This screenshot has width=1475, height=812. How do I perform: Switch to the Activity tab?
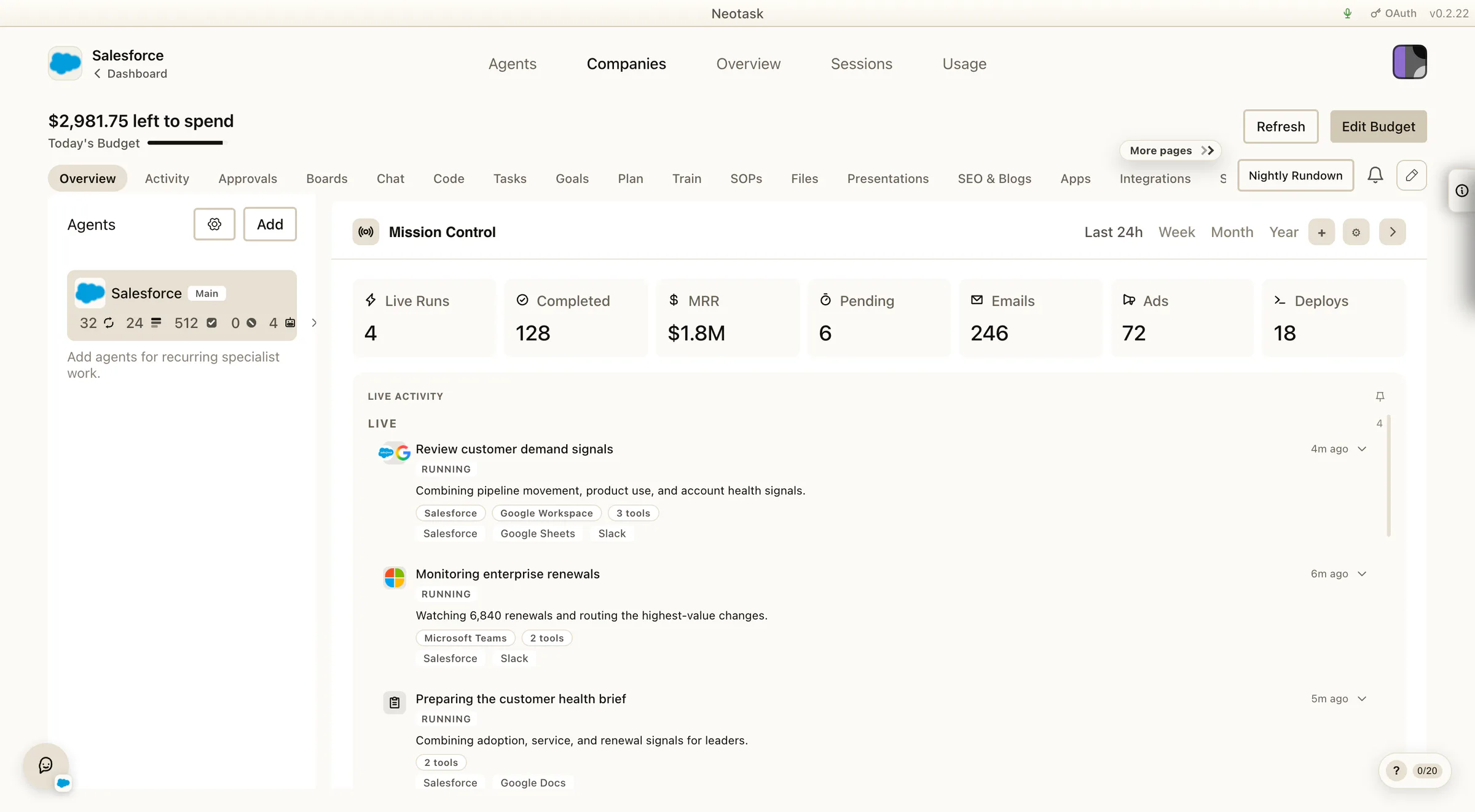[x=167, y=179]
